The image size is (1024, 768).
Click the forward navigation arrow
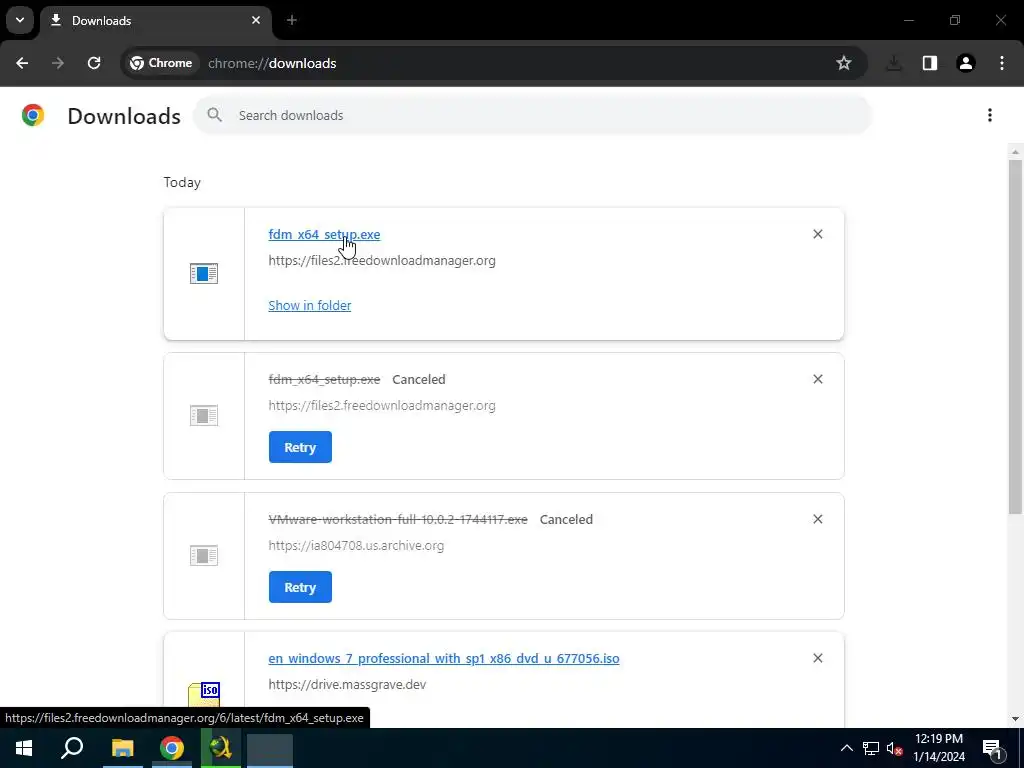point(58,63)
